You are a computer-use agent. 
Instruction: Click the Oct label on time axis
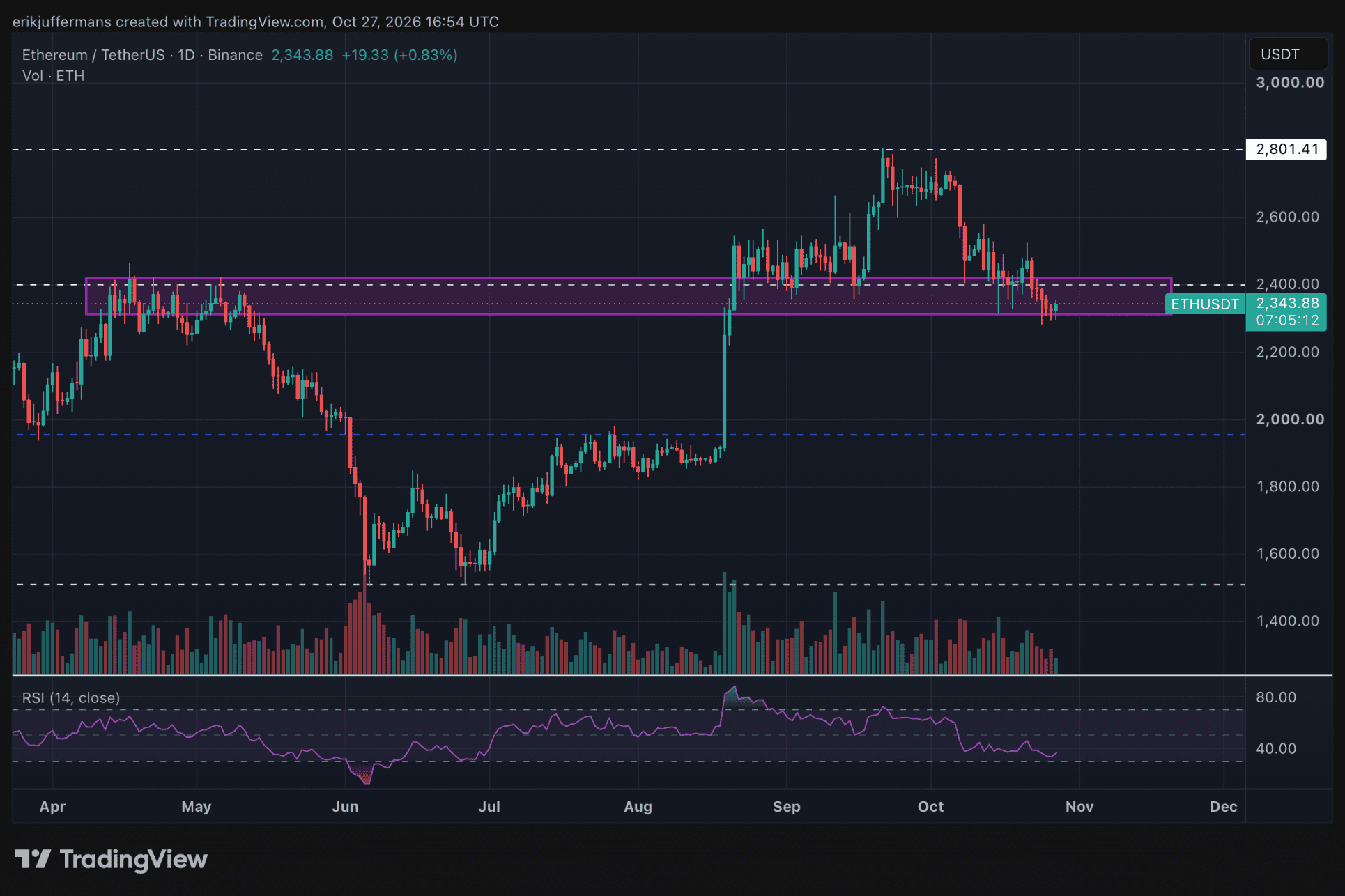coord(930,806)
